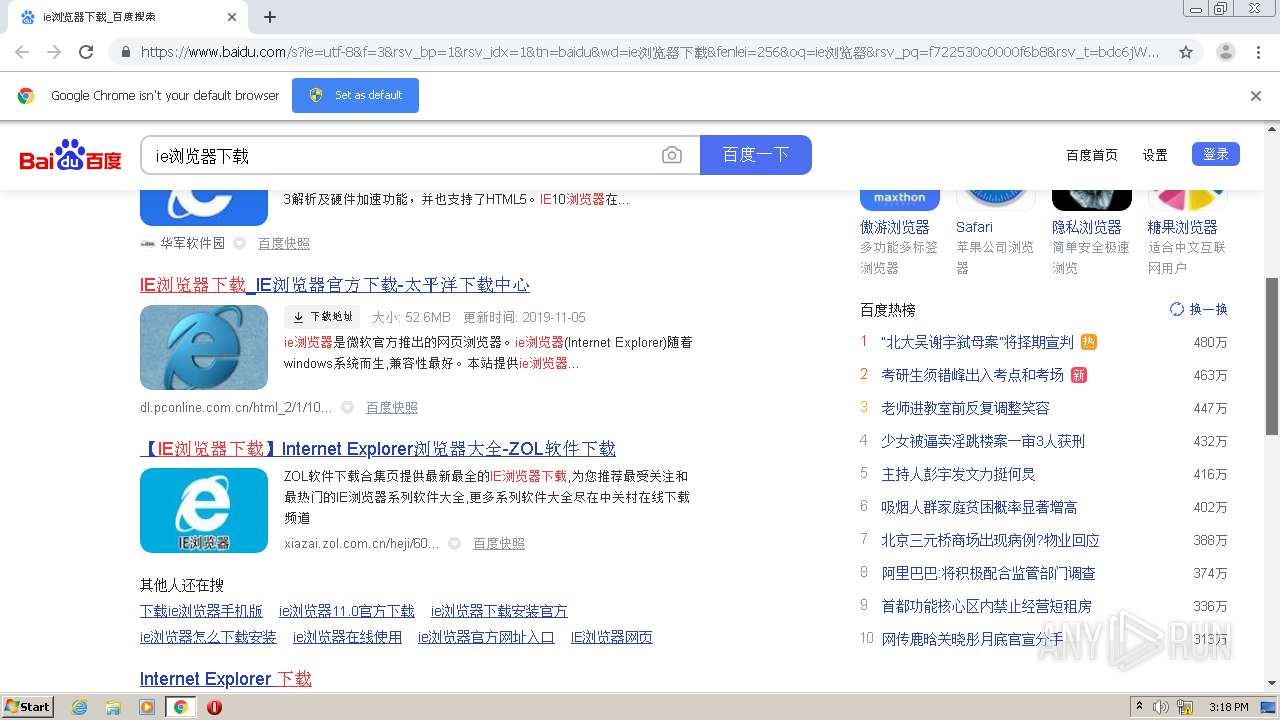
Task: Open hot topic 老师进教室前反复调整笑容
Action: [x=965, y=408]
